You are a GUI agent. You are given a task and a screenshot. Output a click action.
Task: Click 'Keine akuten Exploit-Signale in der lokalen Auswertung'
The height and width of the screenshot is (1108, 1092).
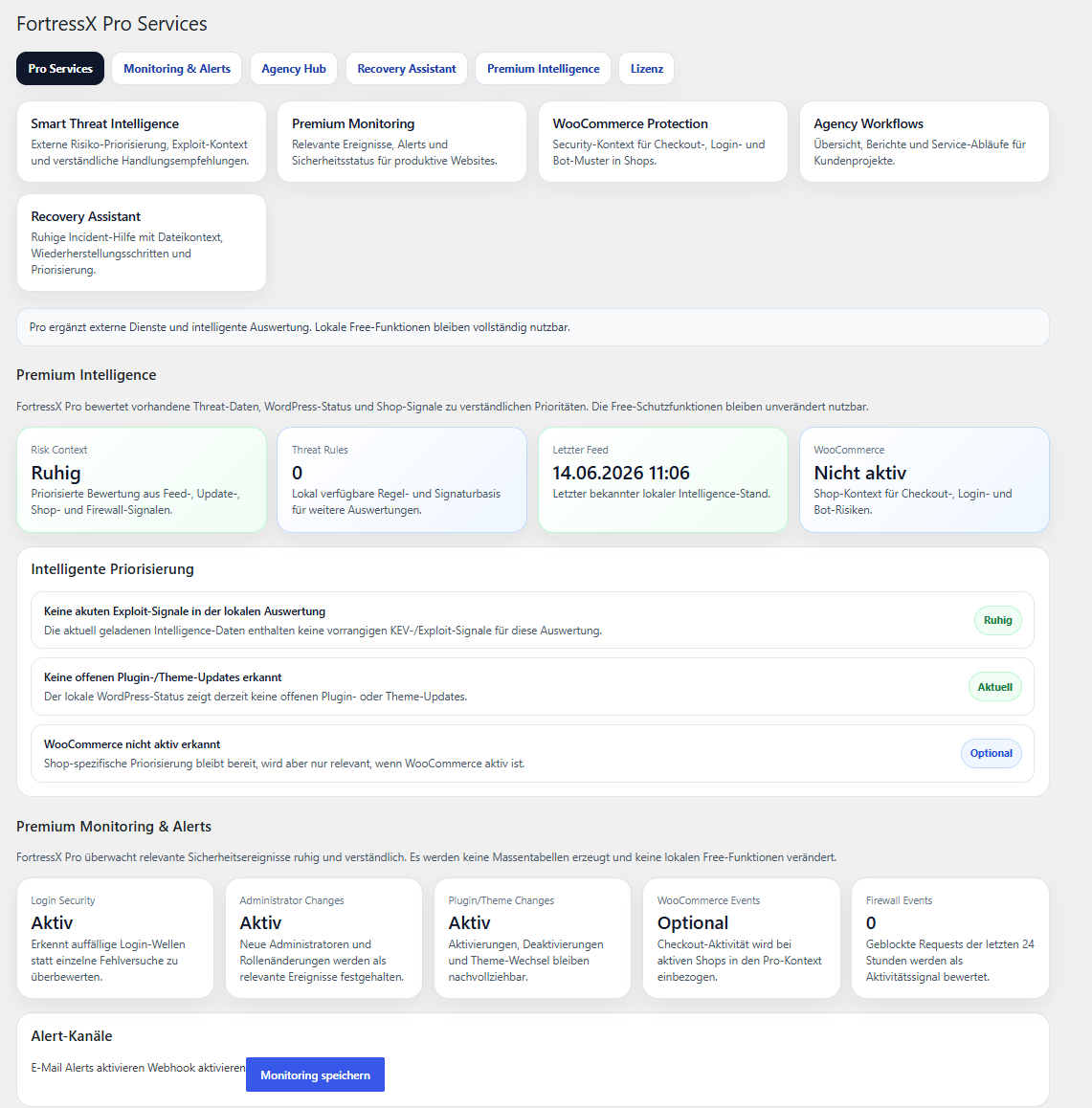click(185, 611)
